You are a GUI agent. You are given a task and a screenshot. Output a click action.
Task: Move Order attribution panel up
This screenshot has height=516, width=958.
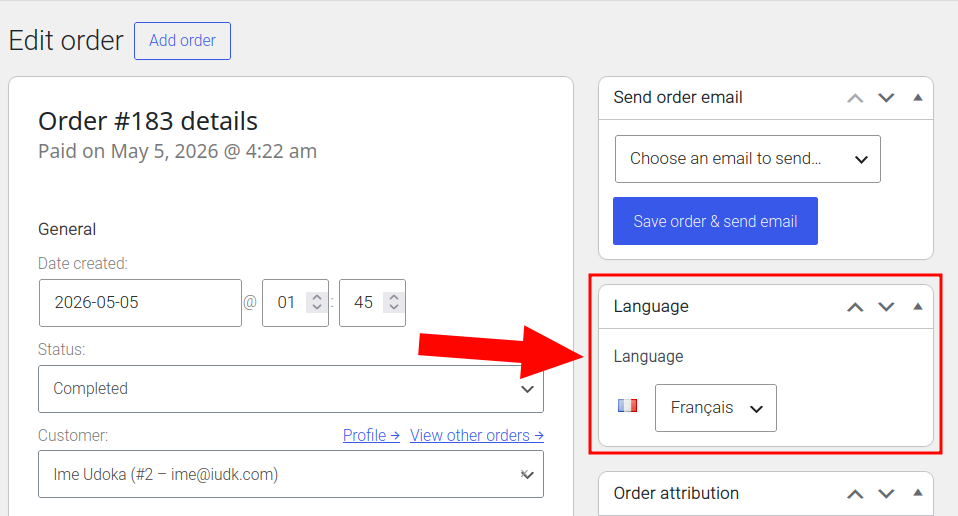[855, 494]
